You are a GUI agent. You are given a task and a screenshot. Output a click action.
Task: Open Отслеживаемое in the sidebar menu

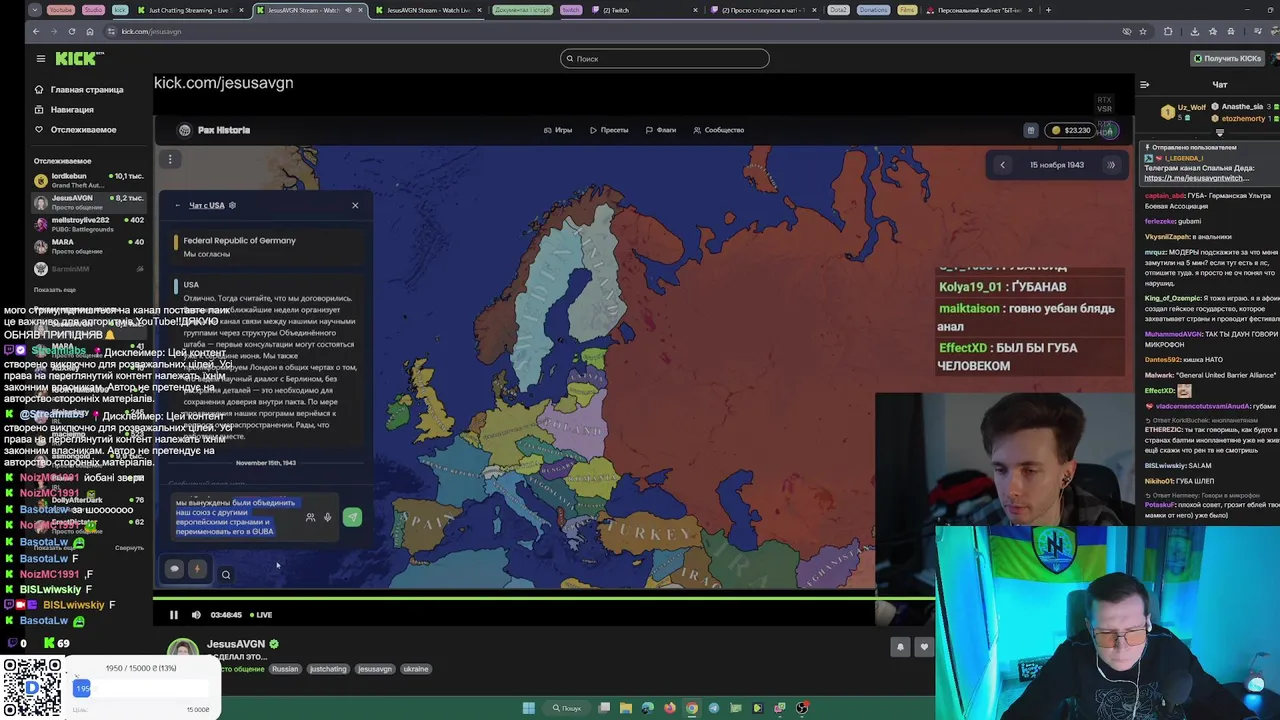pos(75,129)
